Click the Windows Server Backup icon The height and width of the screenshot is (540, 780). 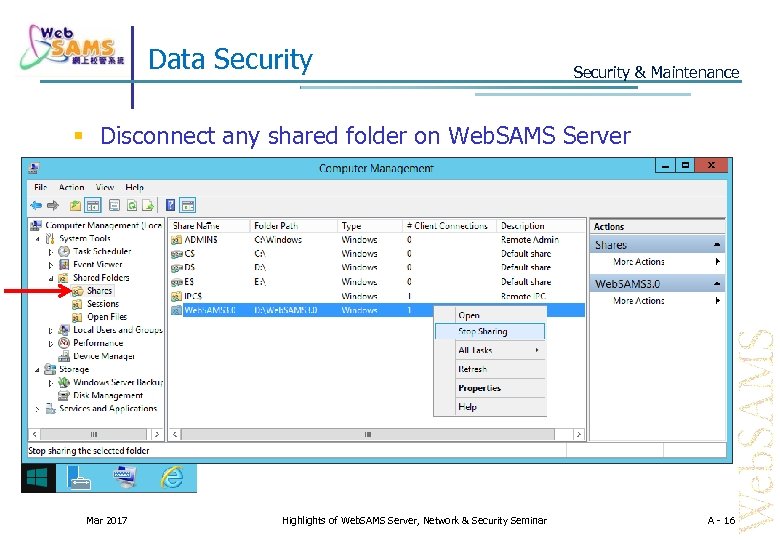pos(64,382)
